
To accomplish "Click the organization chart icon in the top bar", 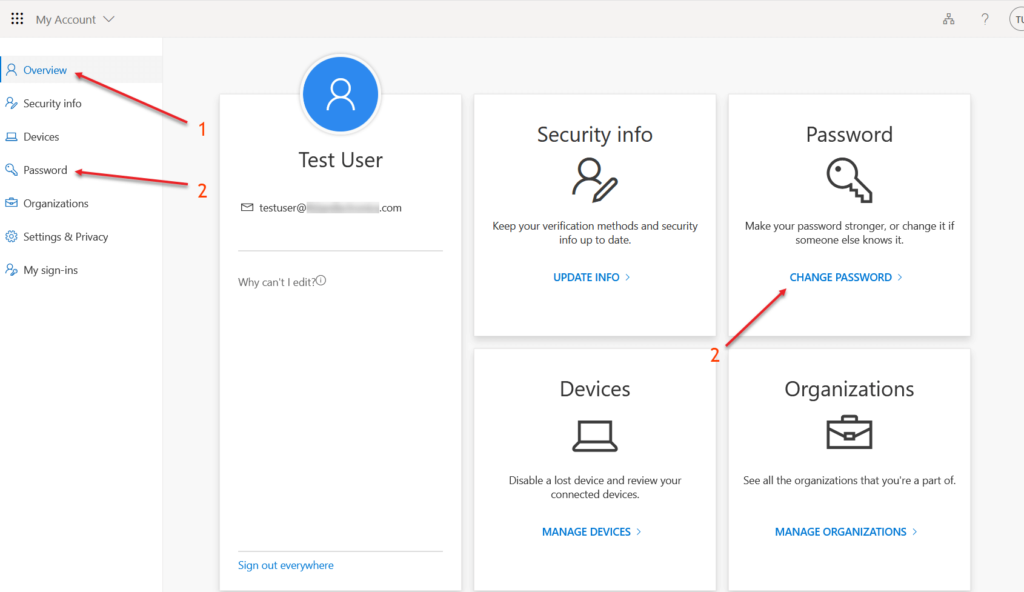I will [x=948, y=18].
